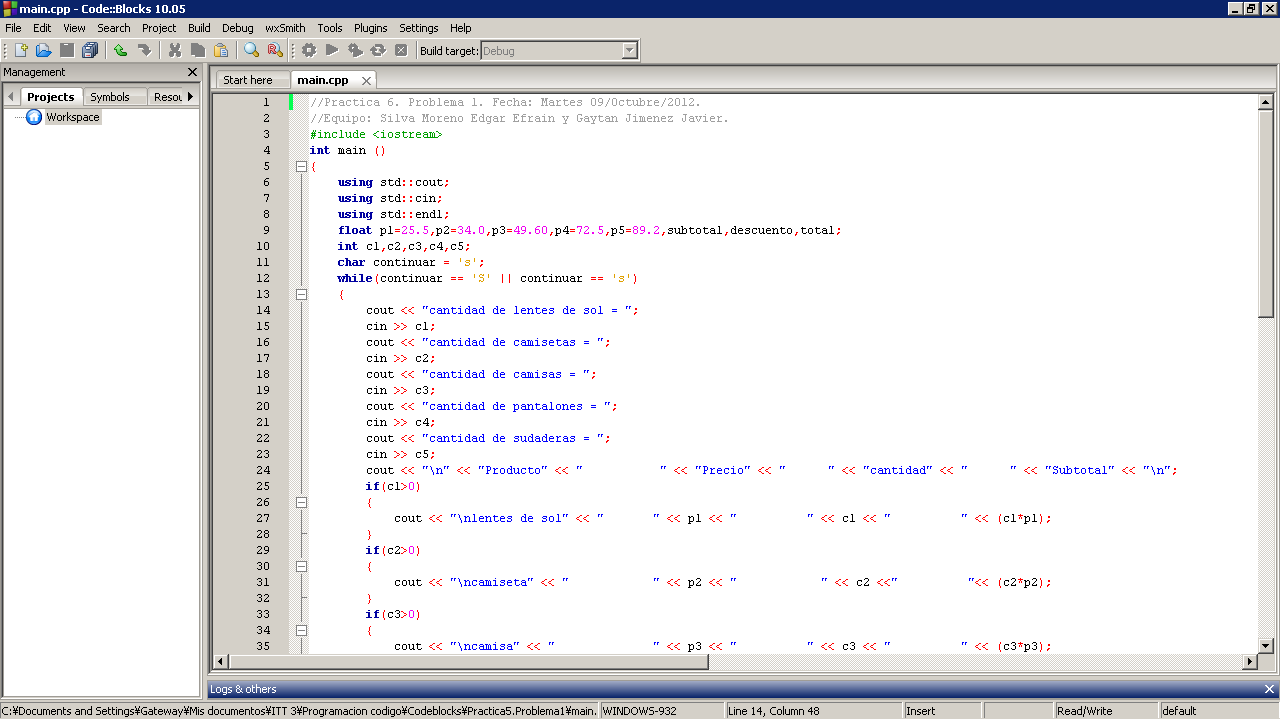Save all open files

pos(90,50)
